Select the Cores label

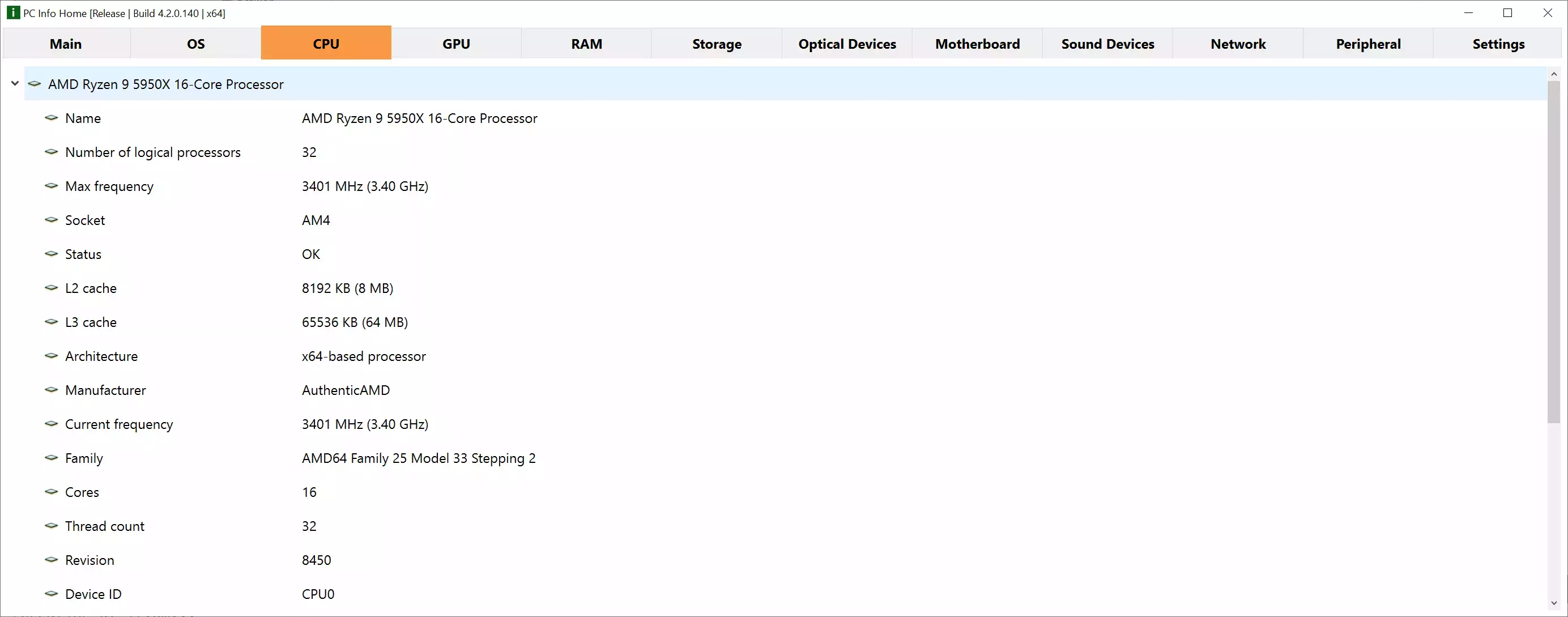coord(82,492)
